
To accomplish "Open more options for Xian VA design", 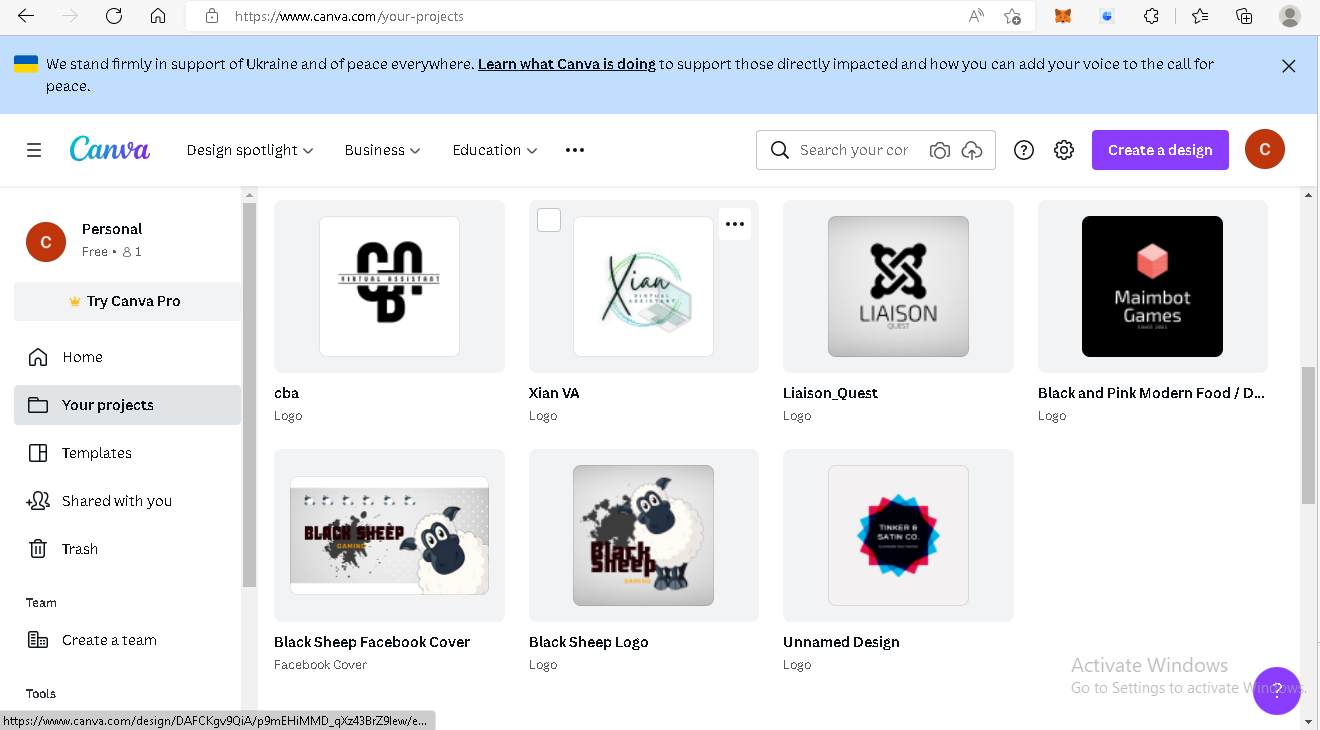I will [x=735, y=224].
